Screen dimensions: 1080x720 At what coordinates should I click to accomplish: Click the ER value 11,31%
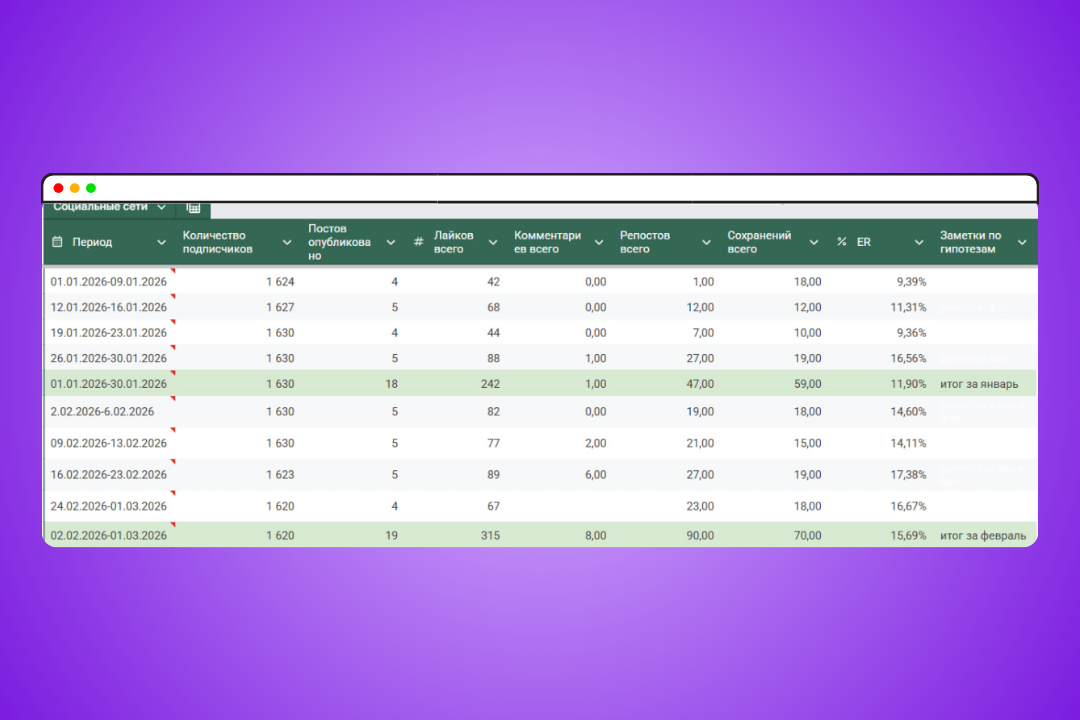[908, 307]
